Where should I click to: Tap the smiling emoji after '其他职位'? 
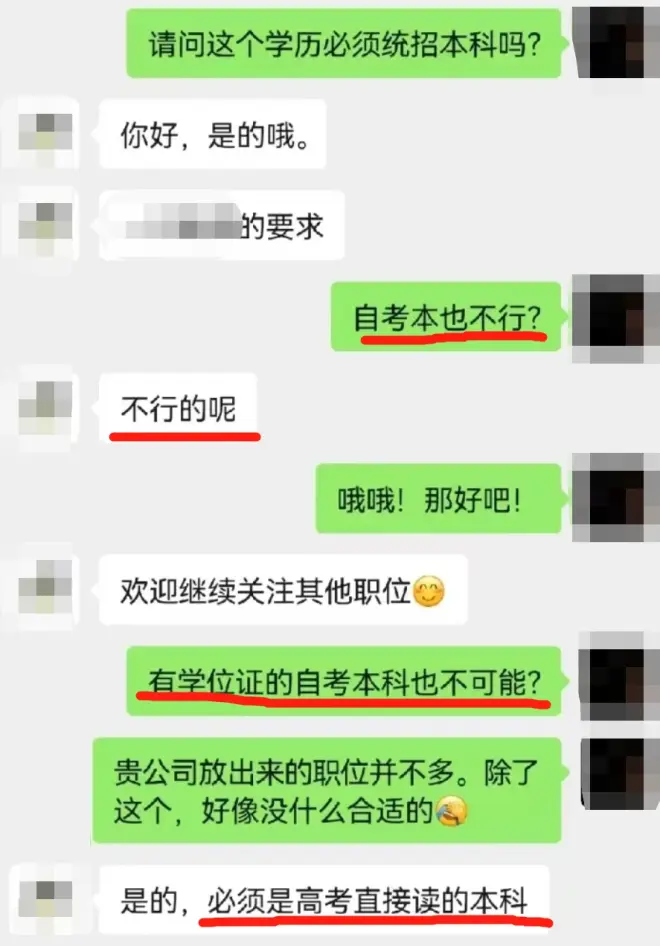pyautogui.click(x=429, y=591)
